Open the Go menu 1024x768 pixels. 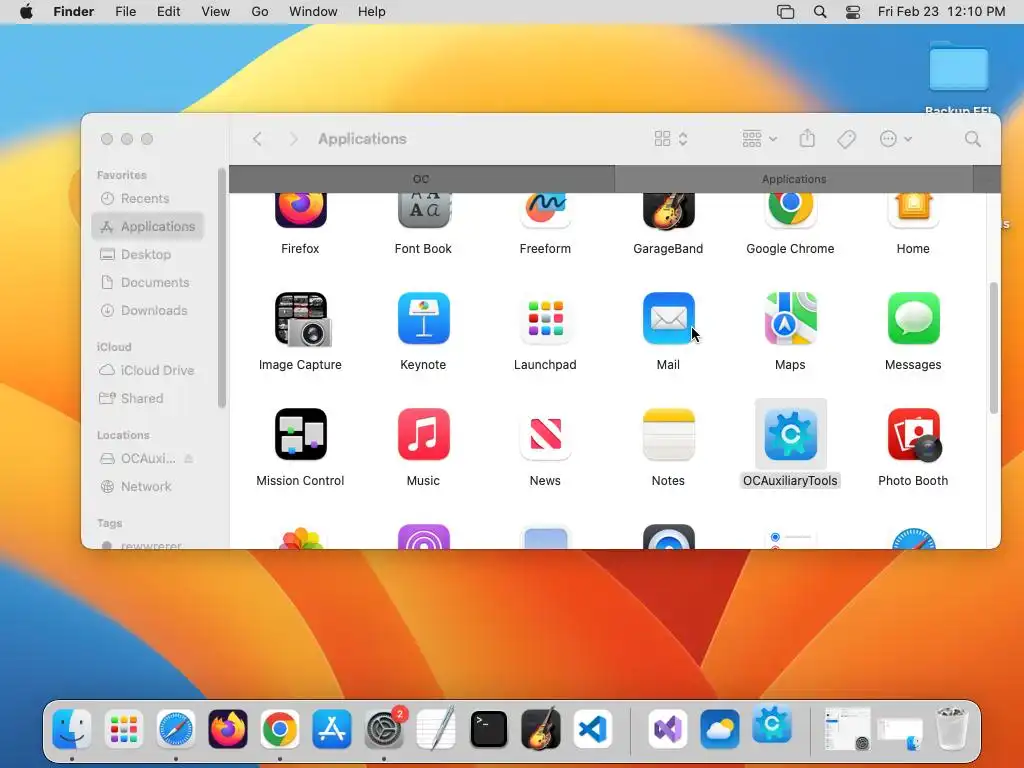[x=260, y=12]
